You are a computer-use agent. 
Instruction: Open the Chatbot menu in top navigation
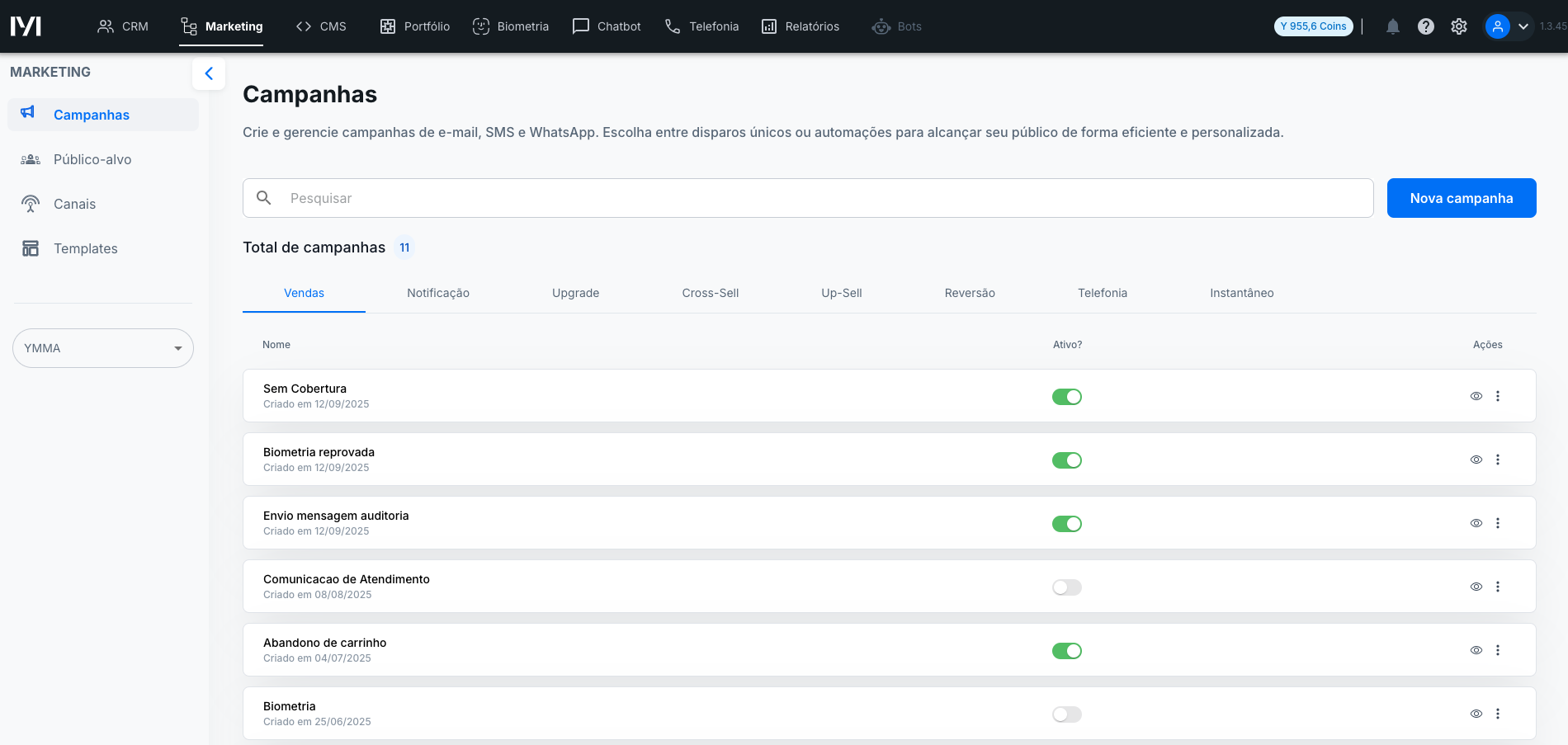(x=607, y=26)
